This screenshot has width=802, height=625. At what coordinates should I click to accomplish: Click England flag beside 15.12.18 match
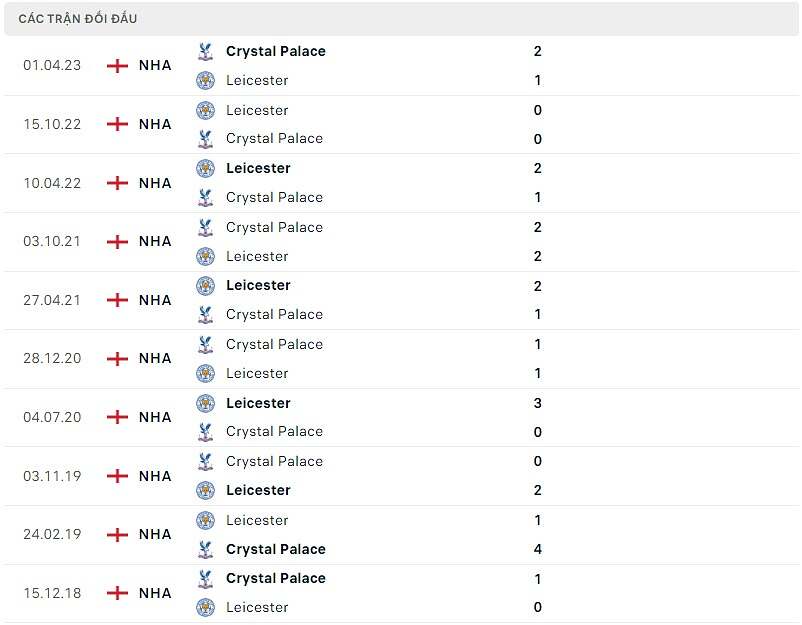(117, 593)
